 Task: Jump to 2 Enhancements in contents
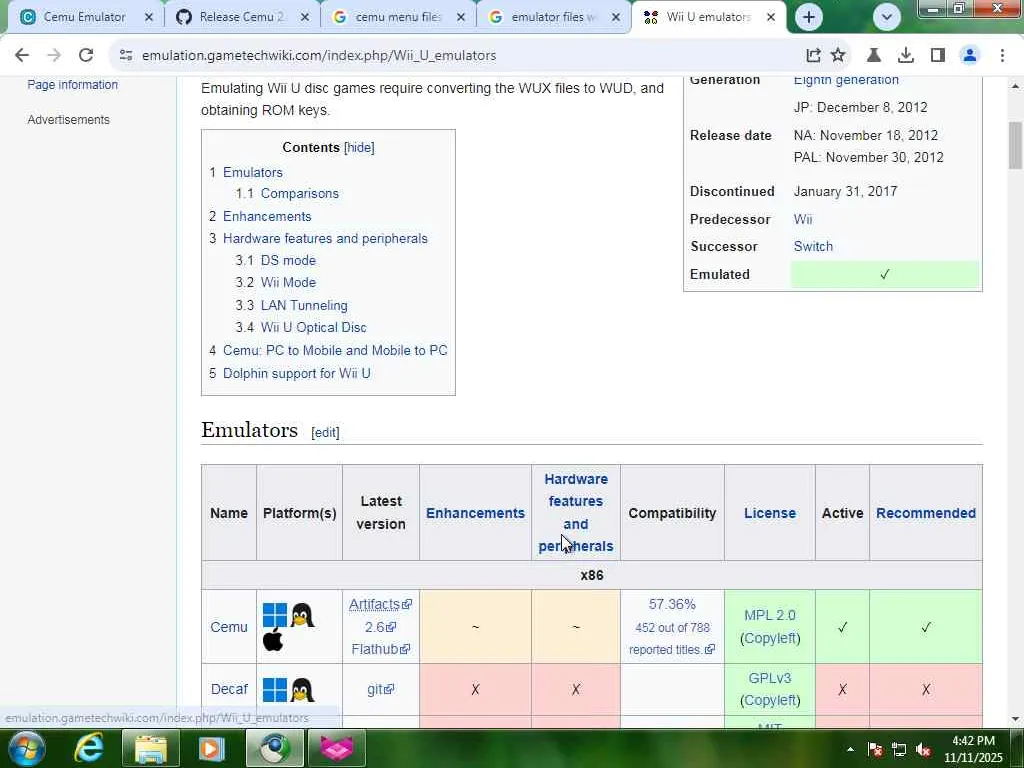coord(261,217)
